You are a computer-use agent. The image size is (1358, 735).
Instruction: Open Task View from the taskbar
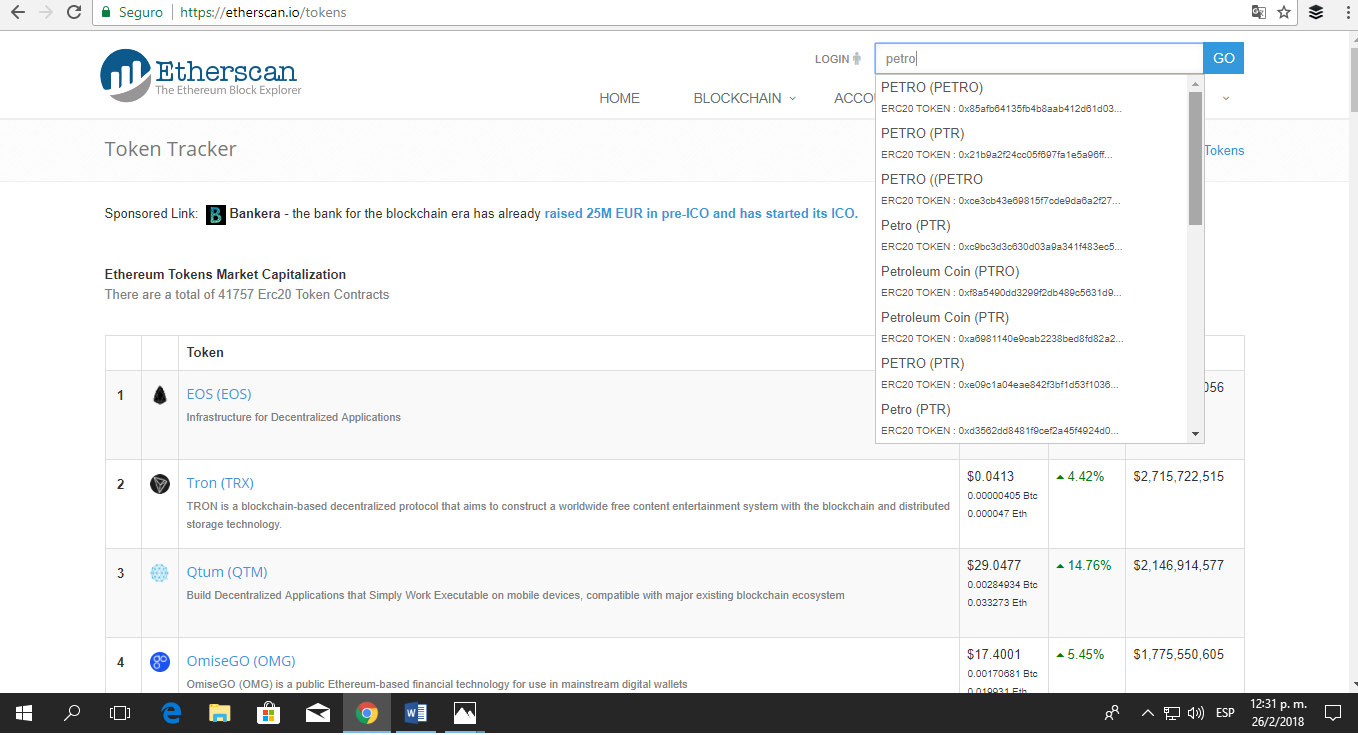click(x=120, y=713)
